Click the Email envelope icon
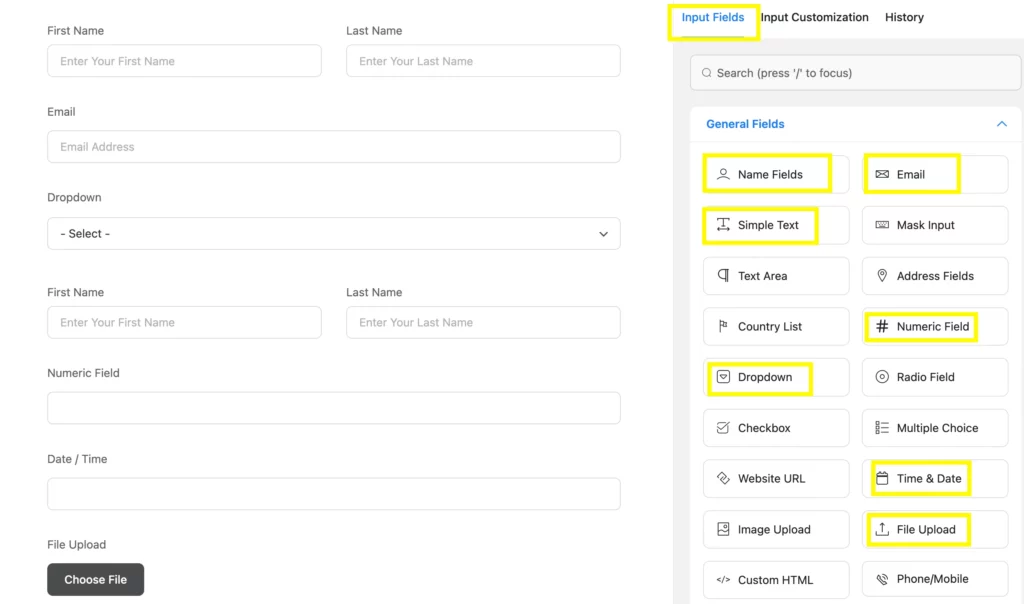This screenshot has width=1024, height=604. [883, 173]
